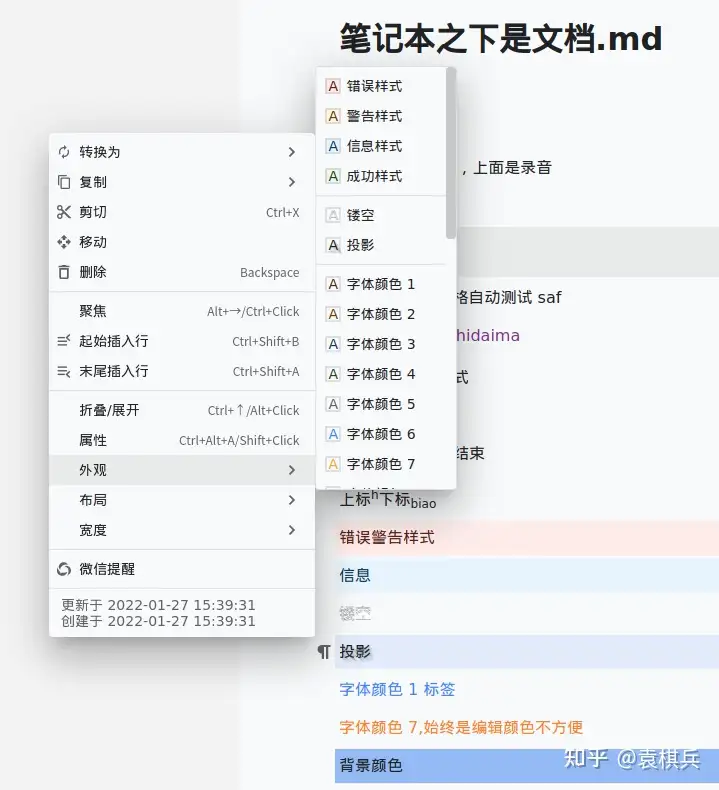
Task: Click the hollow-styled 镂空 paragraph in document
Action: 355,613
